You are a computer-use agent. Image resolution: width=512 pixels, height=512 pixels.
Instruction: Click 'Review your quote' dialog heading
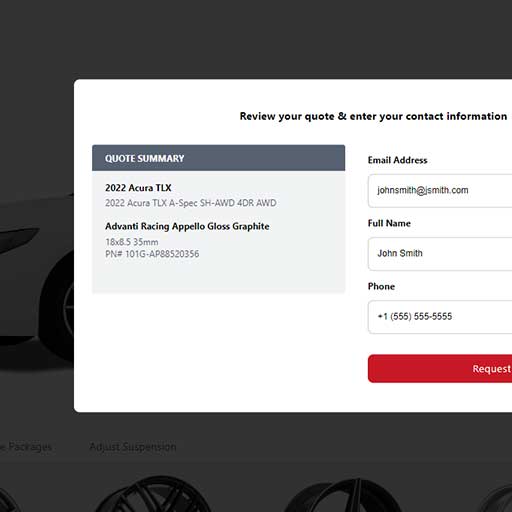click(x=373, y=116)
